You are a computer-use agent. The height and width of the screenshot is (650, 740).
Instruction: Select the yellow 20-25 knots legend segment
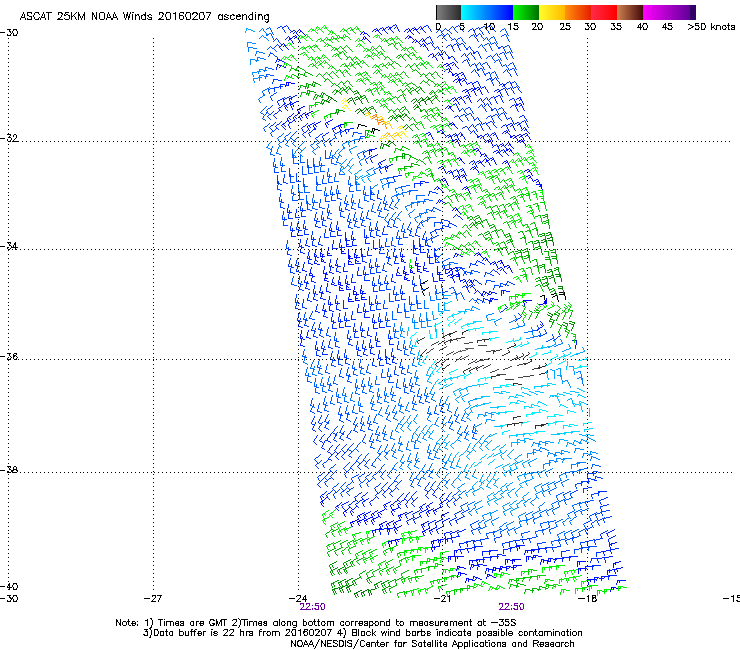click(552, 12)
